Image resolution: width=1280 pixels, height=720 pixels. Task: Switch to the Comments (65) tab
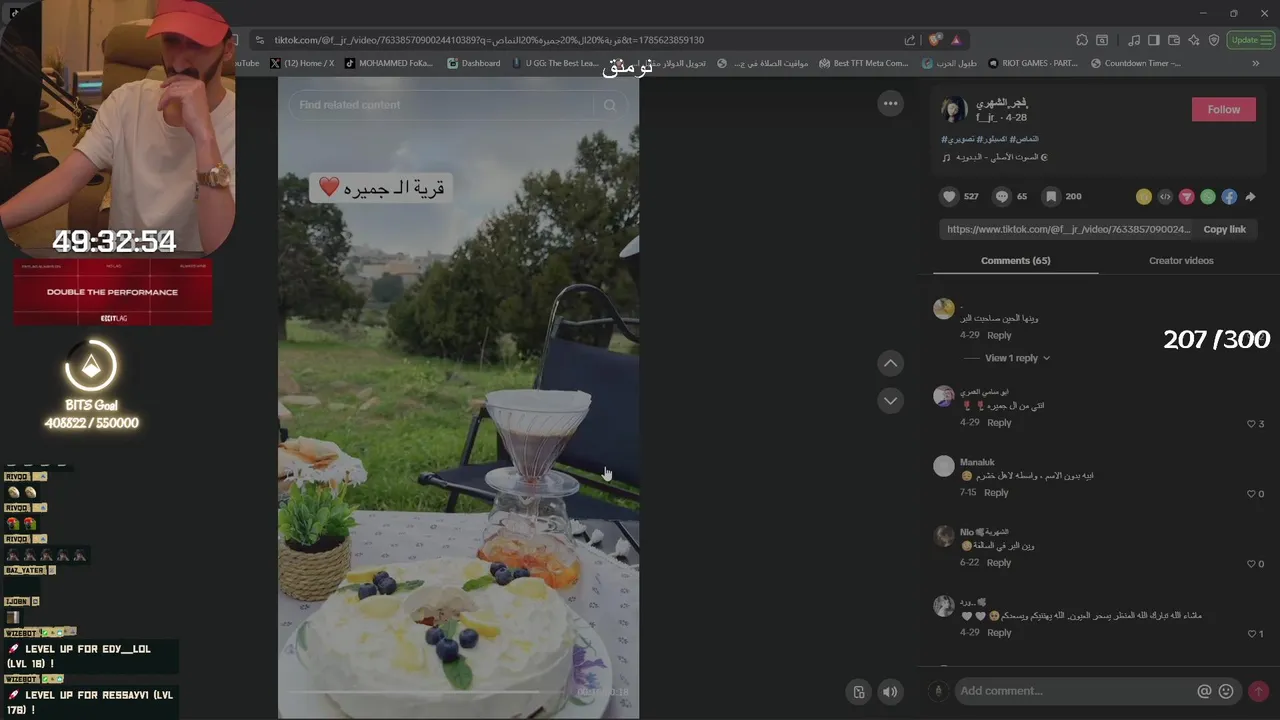1015,261
